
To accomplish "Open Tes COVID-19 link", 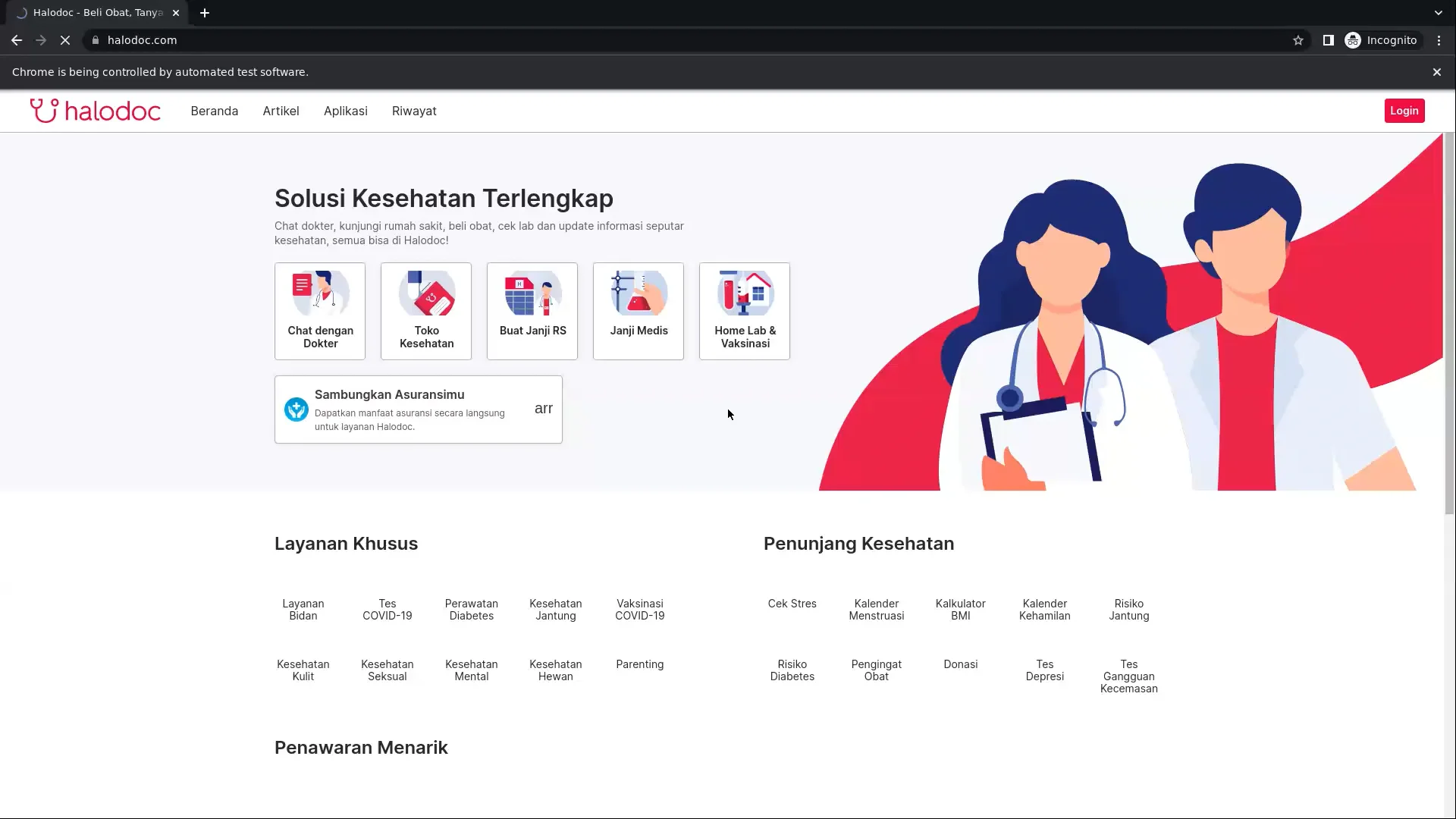I will click(388, 610).
